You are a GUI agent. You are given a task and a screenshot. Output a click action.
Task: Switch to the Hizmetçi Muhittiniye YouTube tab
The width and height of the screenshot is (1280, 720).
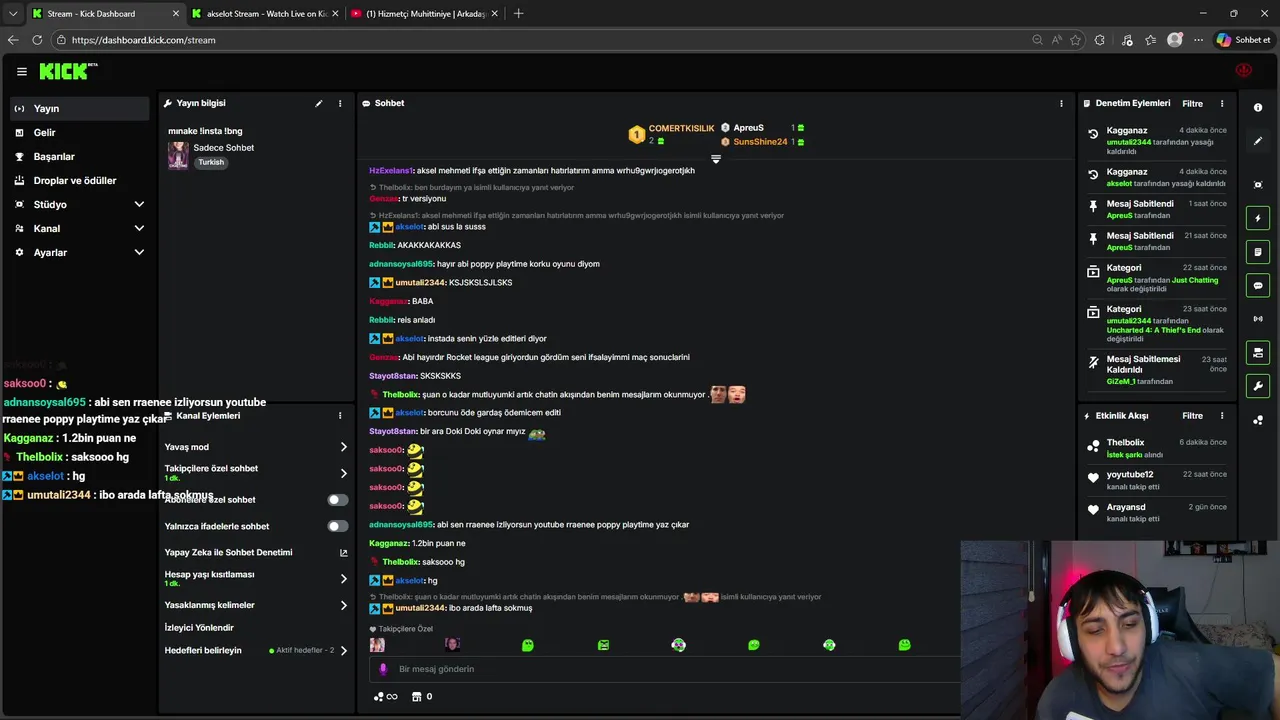tap(426, 14)
